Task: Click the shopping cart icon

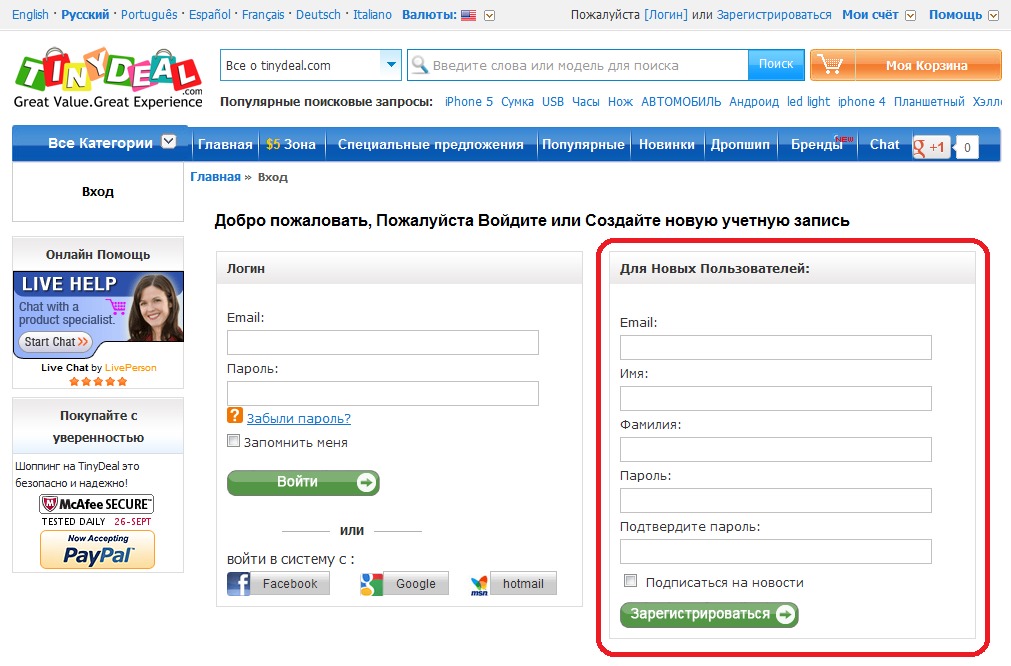Action: point(829,65)
